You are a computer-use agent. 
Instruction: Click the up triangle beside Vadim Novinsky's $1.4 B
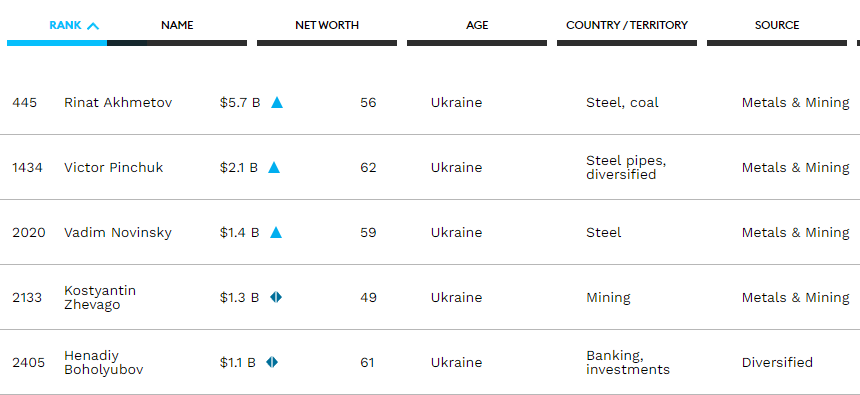coord(276,233)
